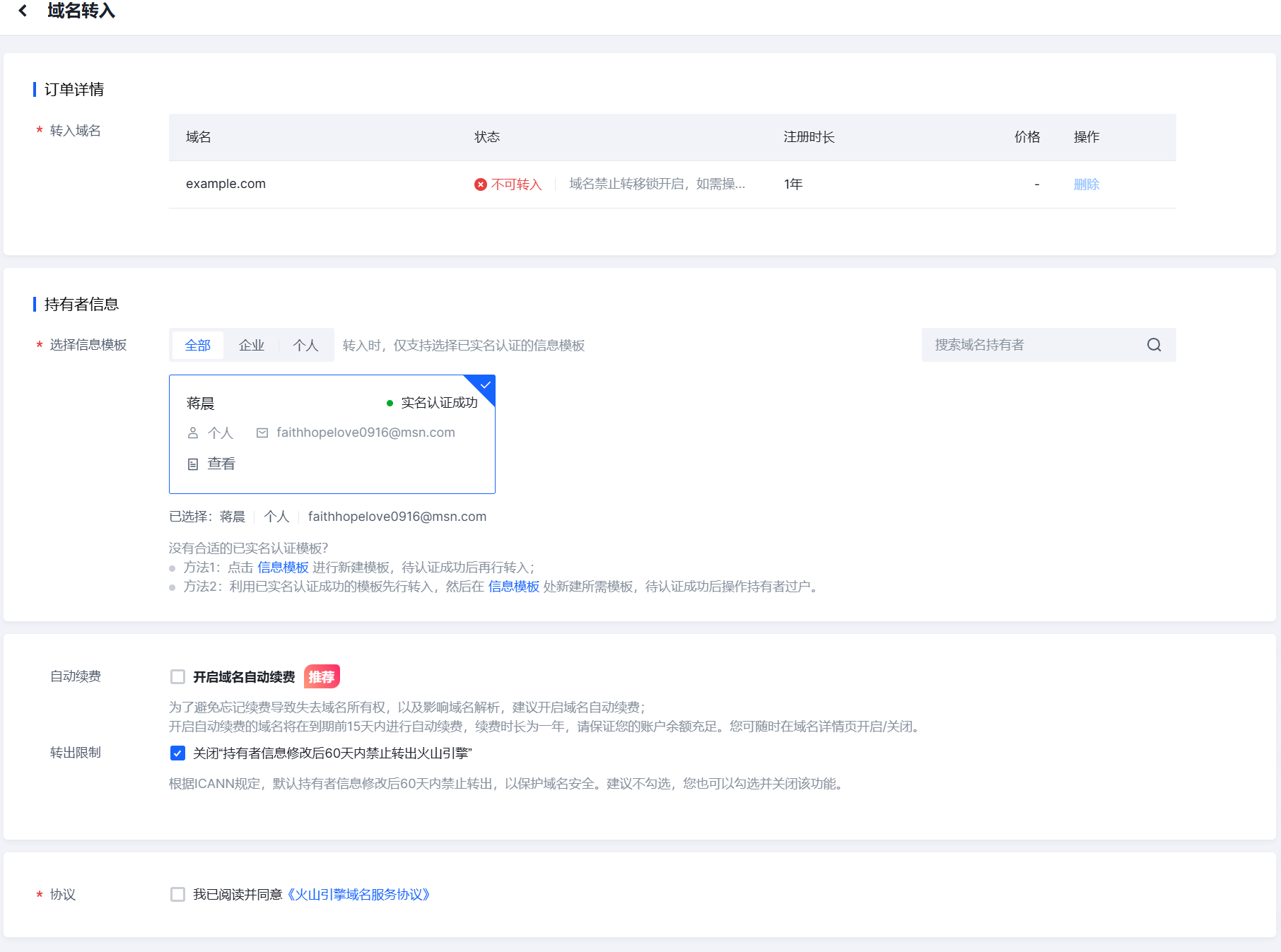Uncheck the 60天内禁止转出 restriction checkbox

click(177, 753)
